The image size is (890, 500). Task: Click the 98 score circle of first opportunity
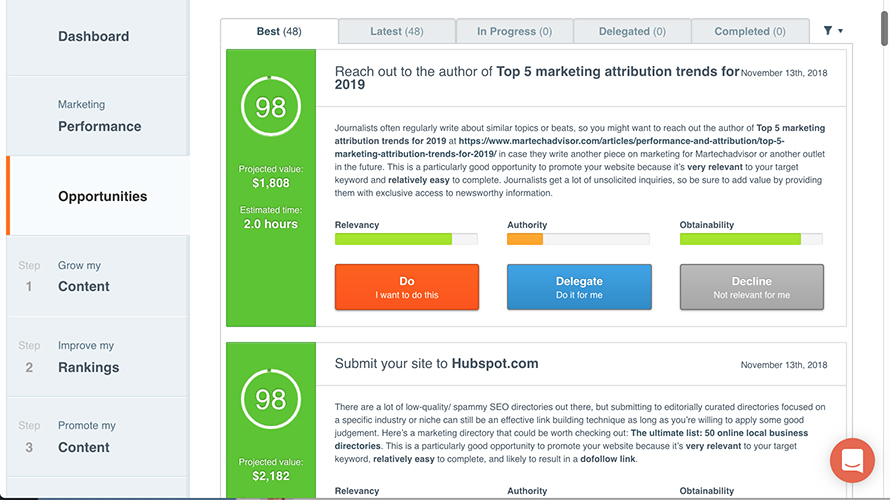click(x=270, y=107)
